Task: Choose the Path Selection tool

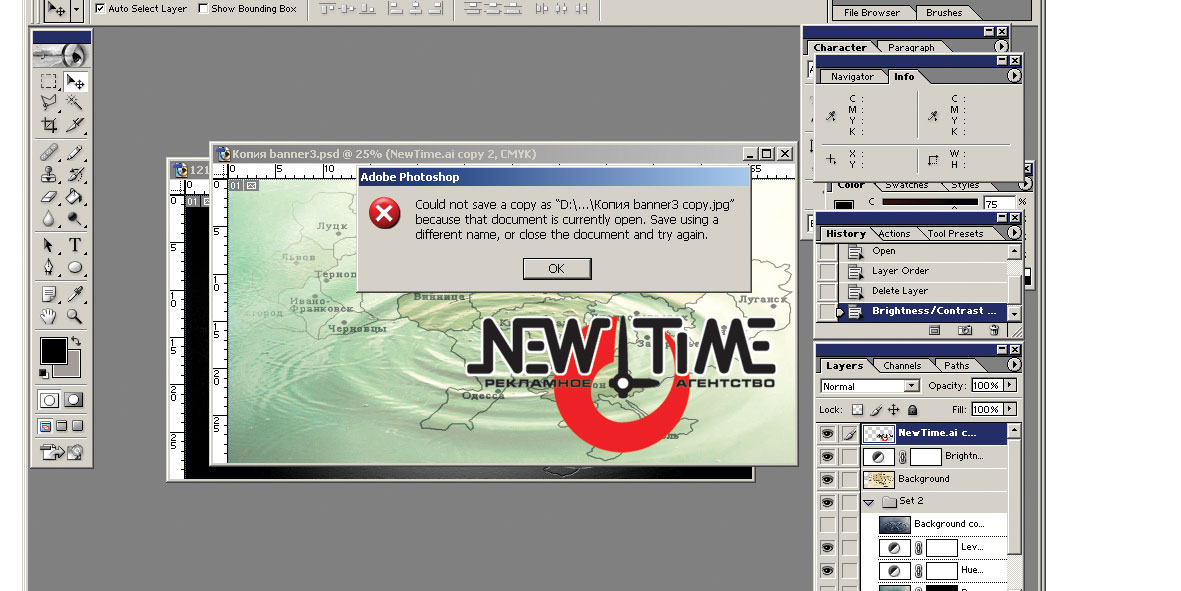Action: coord(49,245)
